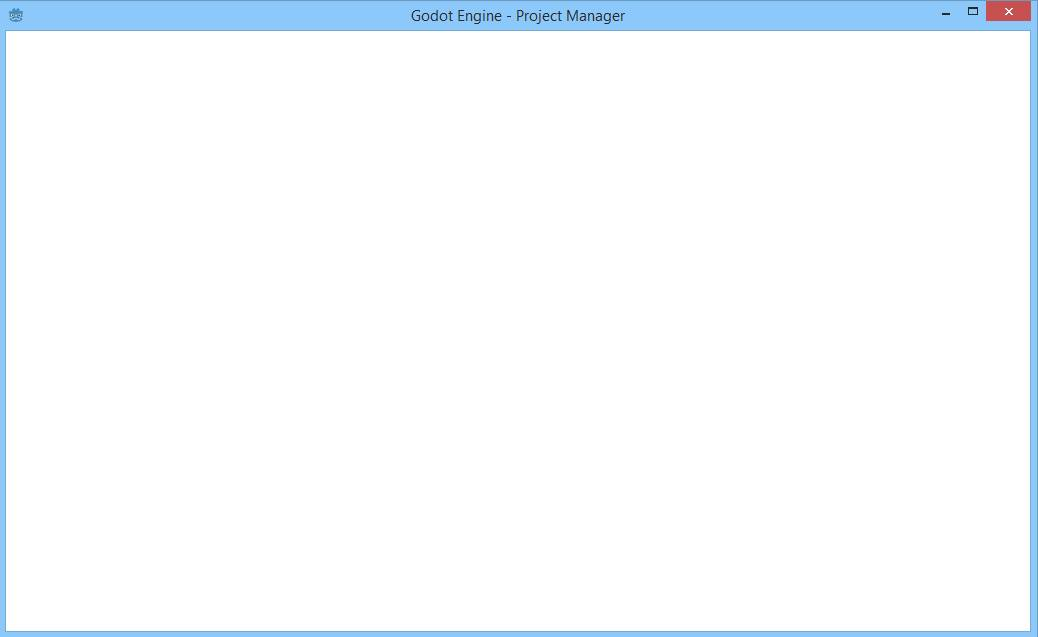
Task: Maximize the Godot Project Manager window
Action: [x=972, y=11]
